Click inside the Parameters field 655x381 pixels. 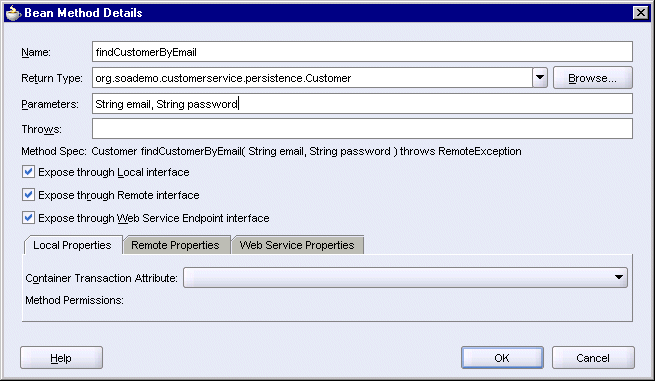click(362, 104)
